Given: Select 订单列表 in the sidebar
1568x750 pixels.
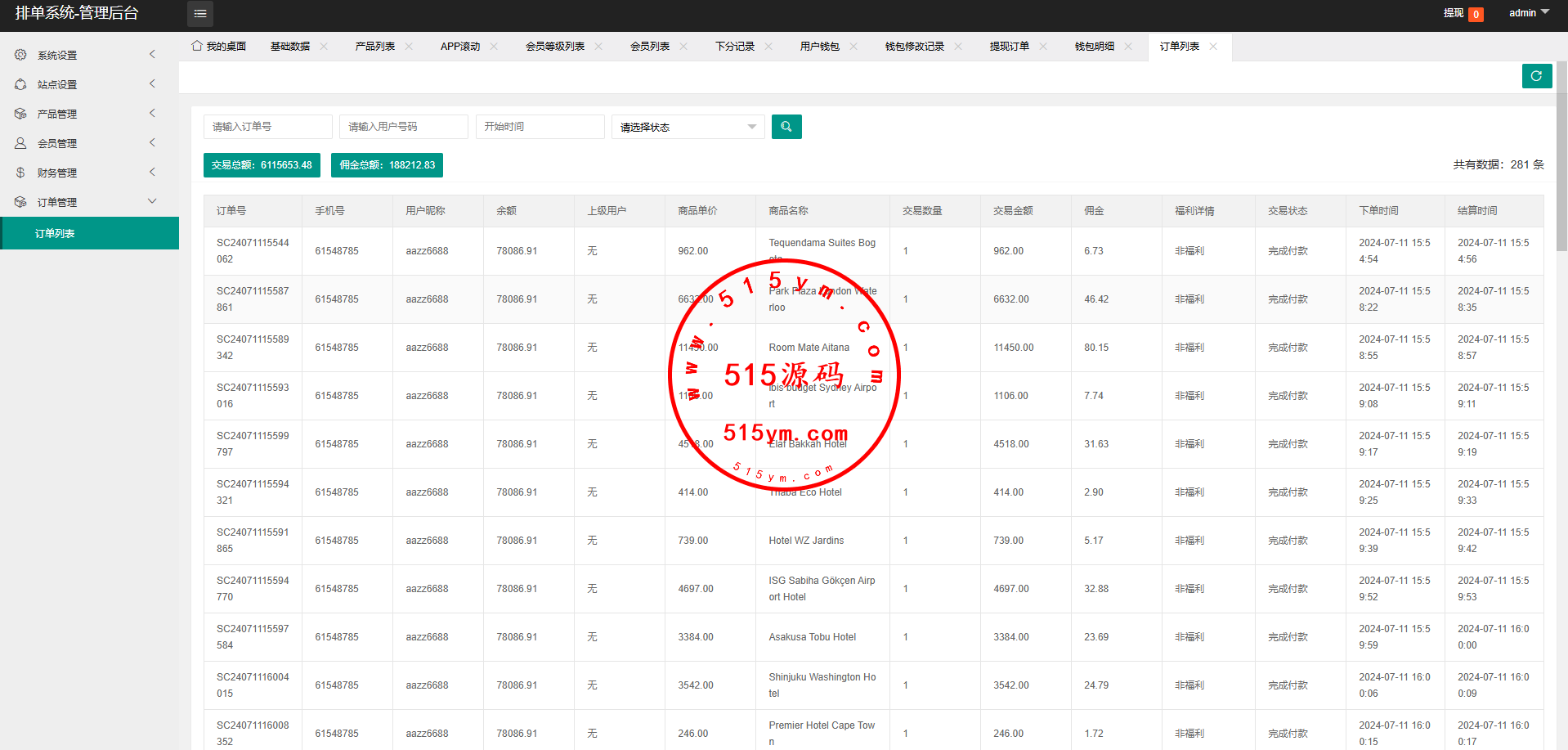Looking at the screenshot, I should click(x=55, y=234).
